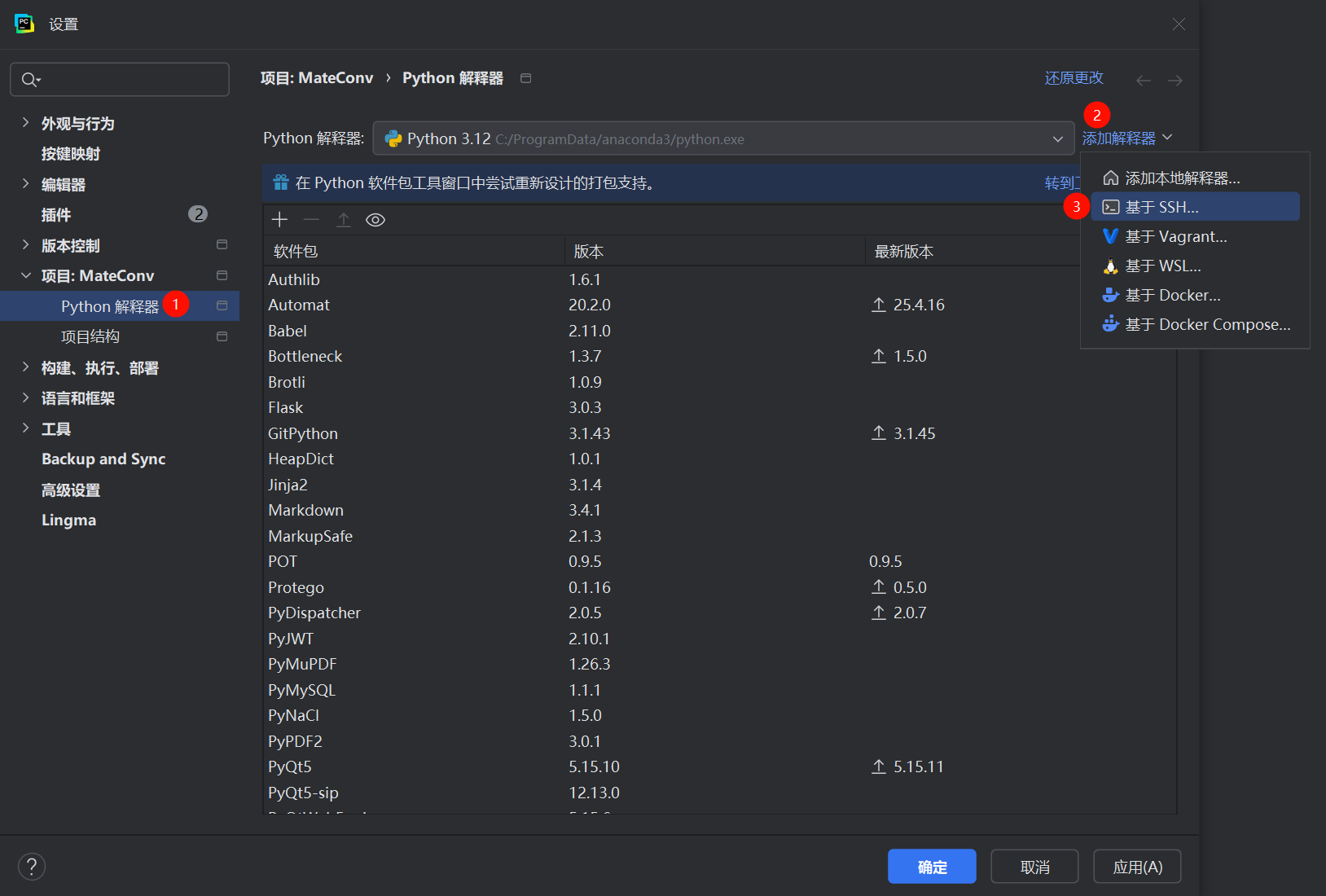Select 高级设置 in the settings tree

71,490
